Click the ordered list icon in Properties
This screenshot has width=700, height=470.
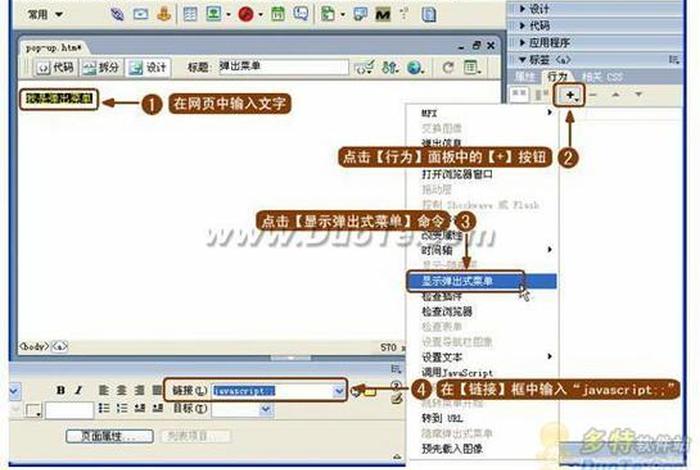coord(121,408)
